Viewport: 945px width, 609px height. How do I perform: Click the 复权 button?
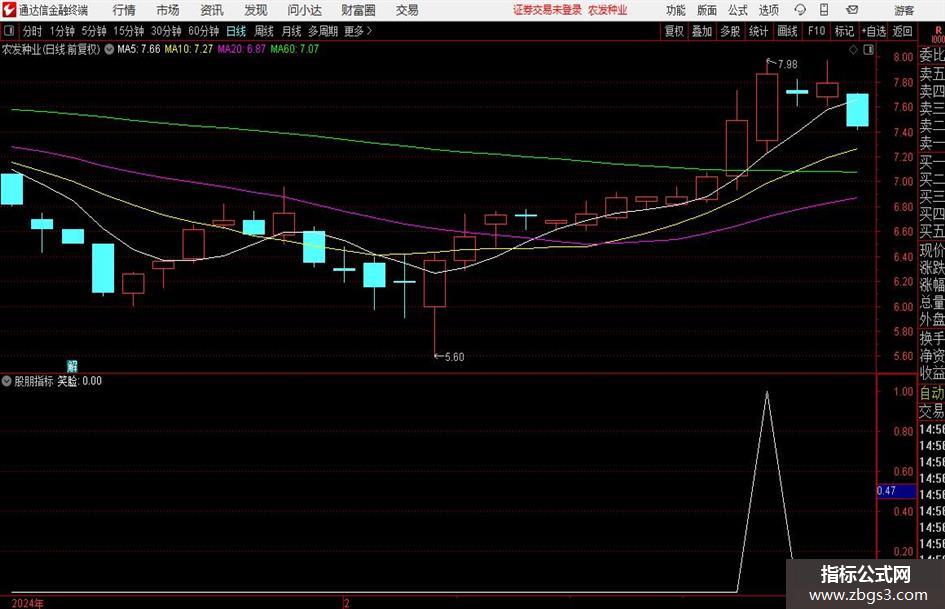pyautogui.click(x=674, y=31)
